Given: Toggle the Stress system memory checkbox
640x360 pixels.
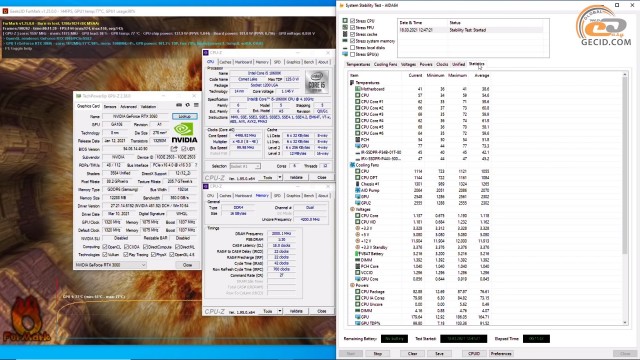Looking at the screenshot, I should [352, 41].
